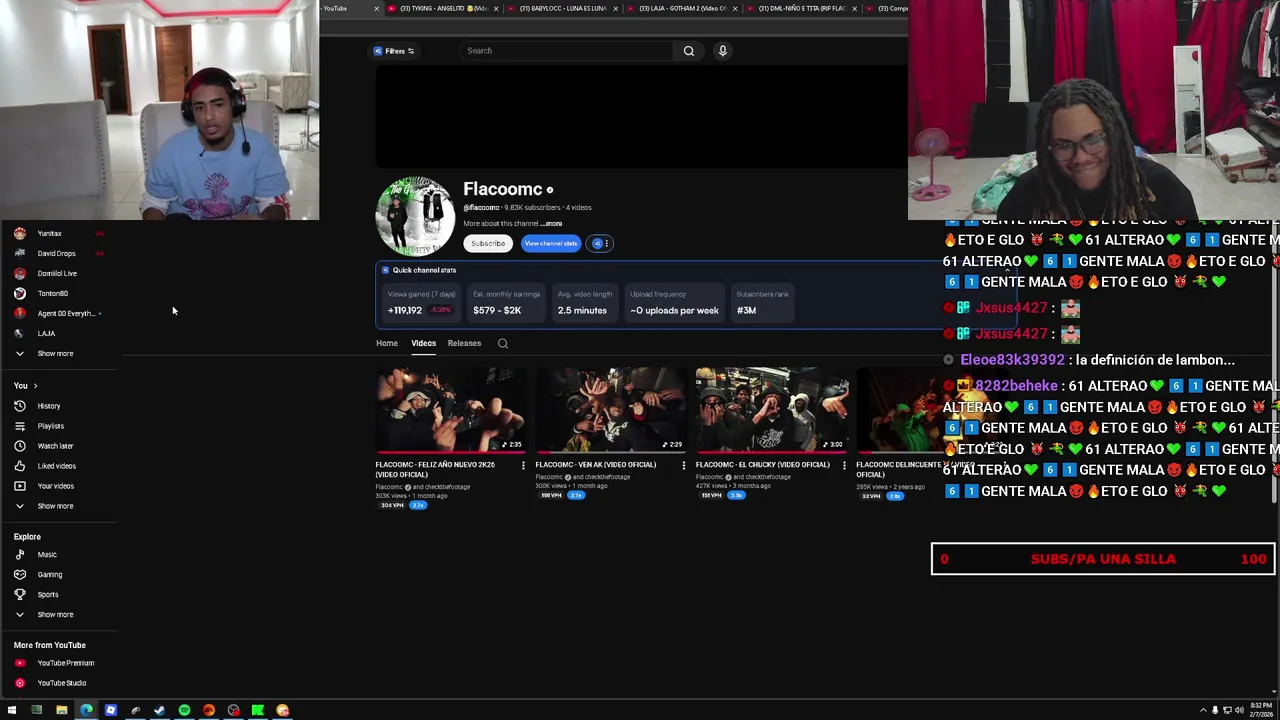The height and width of the screenshot is (720, 1280).
Task: Open Steam from taskbar
Action: click(x=159, y=710)
